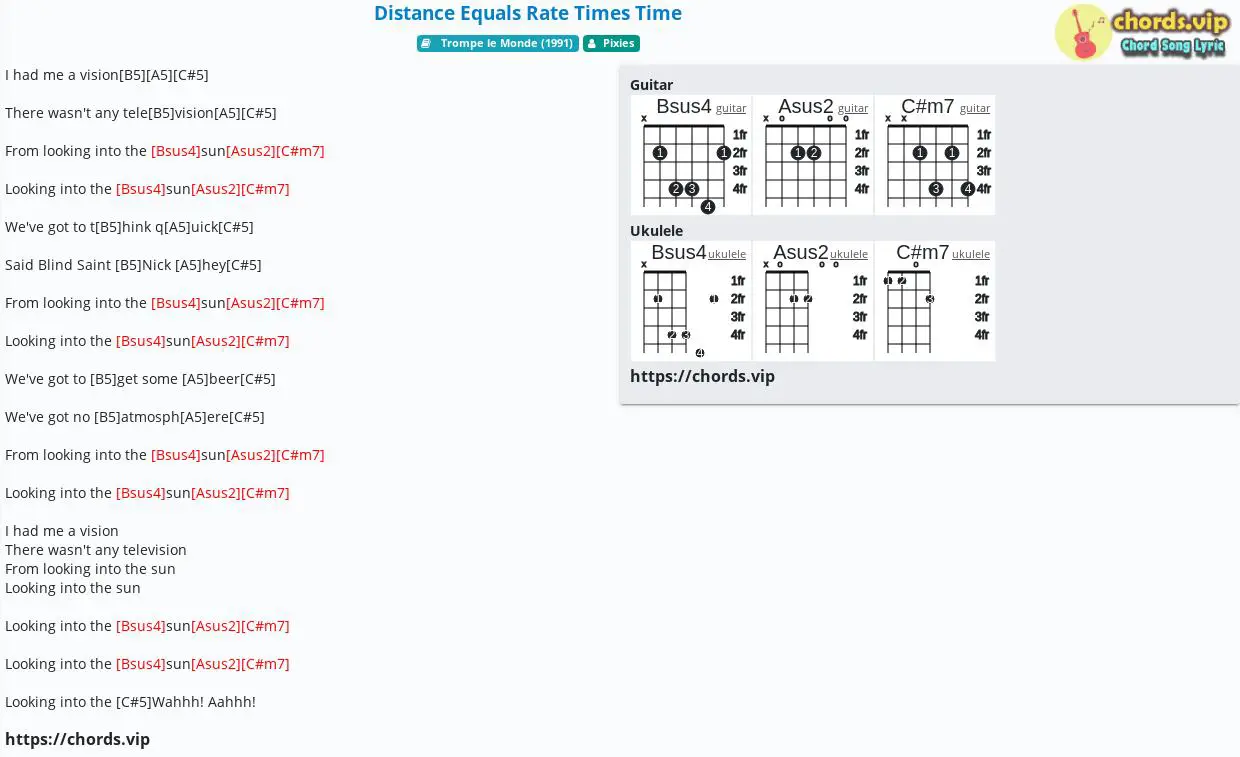Open the guitar link next to Asus2
The image size is (1240, 757).
853,108
